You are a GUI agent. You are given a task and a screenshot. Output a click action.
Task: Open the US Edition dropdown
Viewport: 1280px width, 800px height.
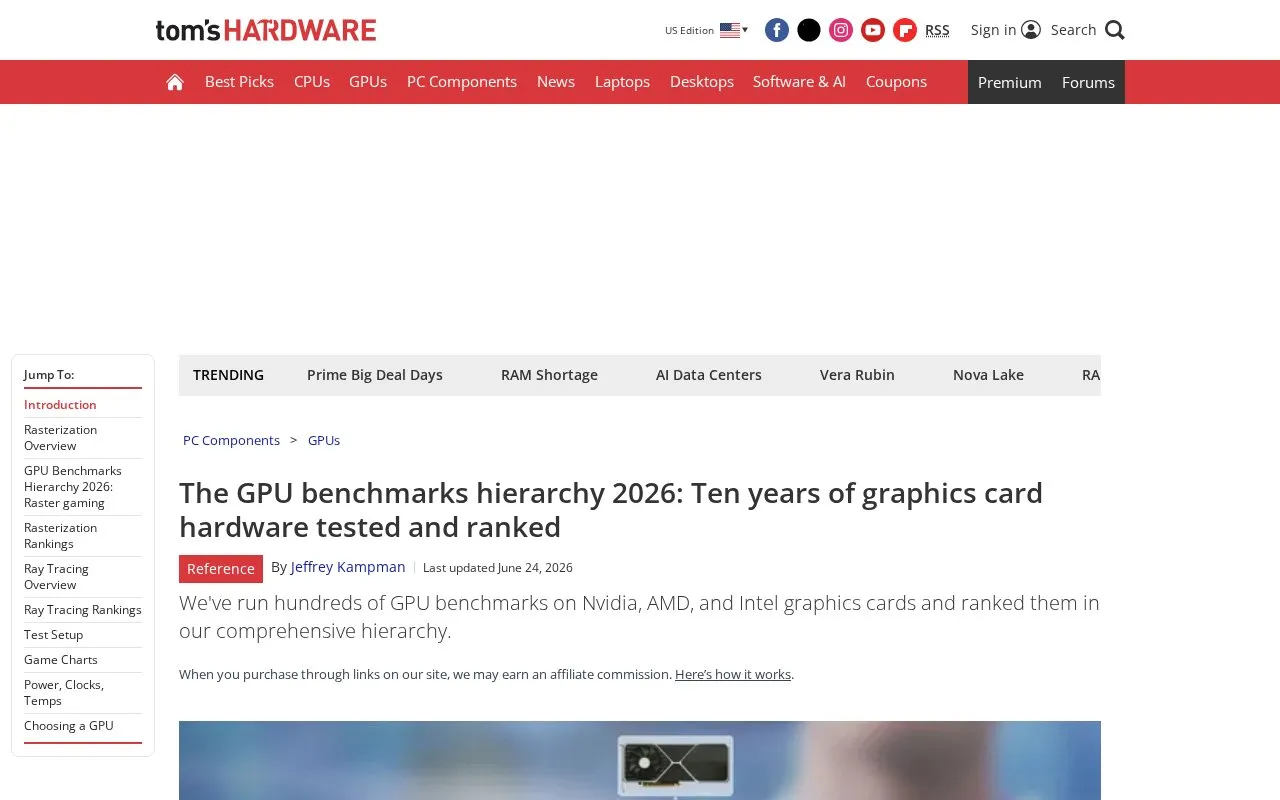point(706,30)
